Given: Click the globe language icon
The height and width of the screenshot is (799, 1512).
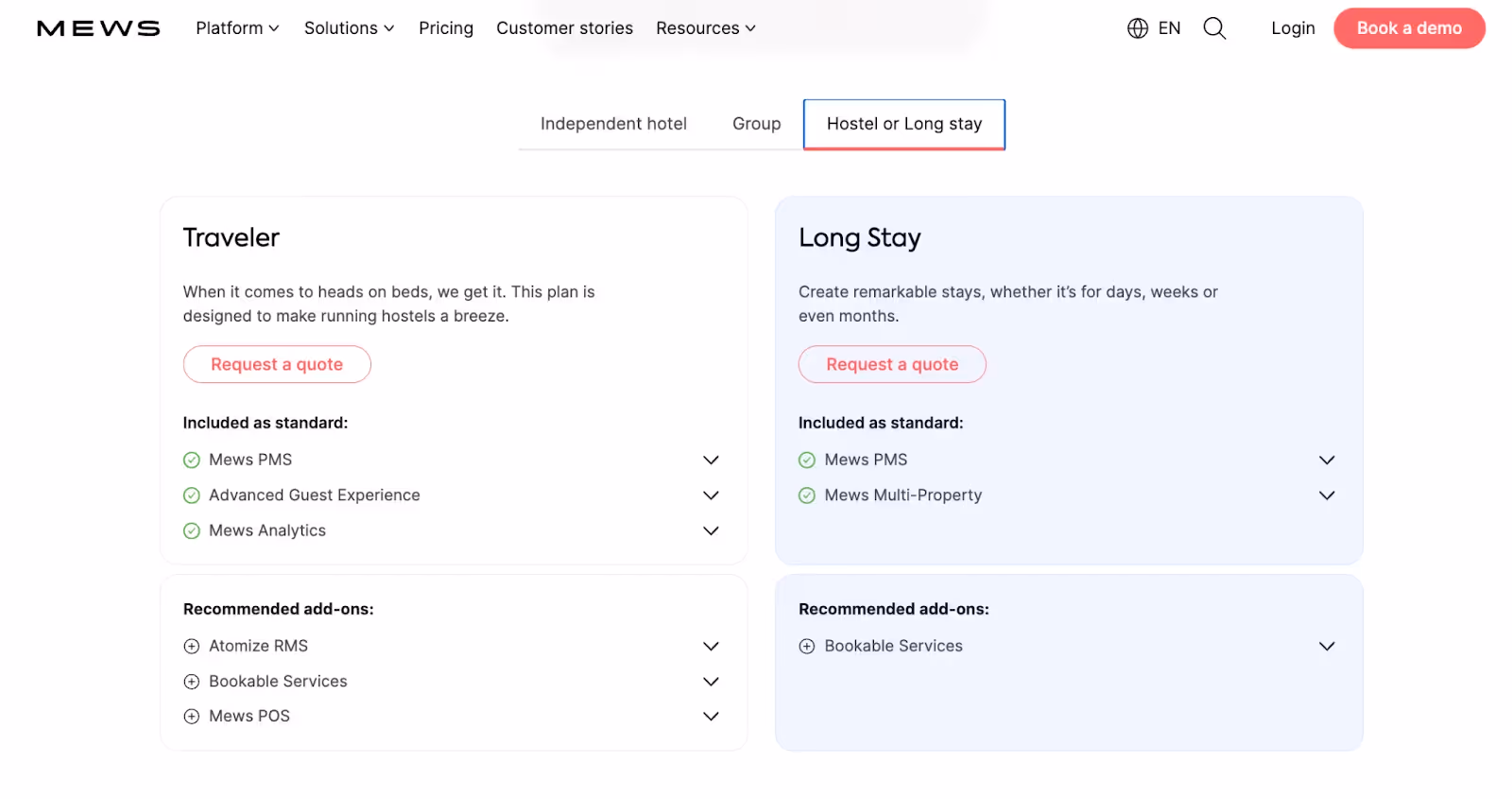Looking at the screenshot, I should [1138, 28].
